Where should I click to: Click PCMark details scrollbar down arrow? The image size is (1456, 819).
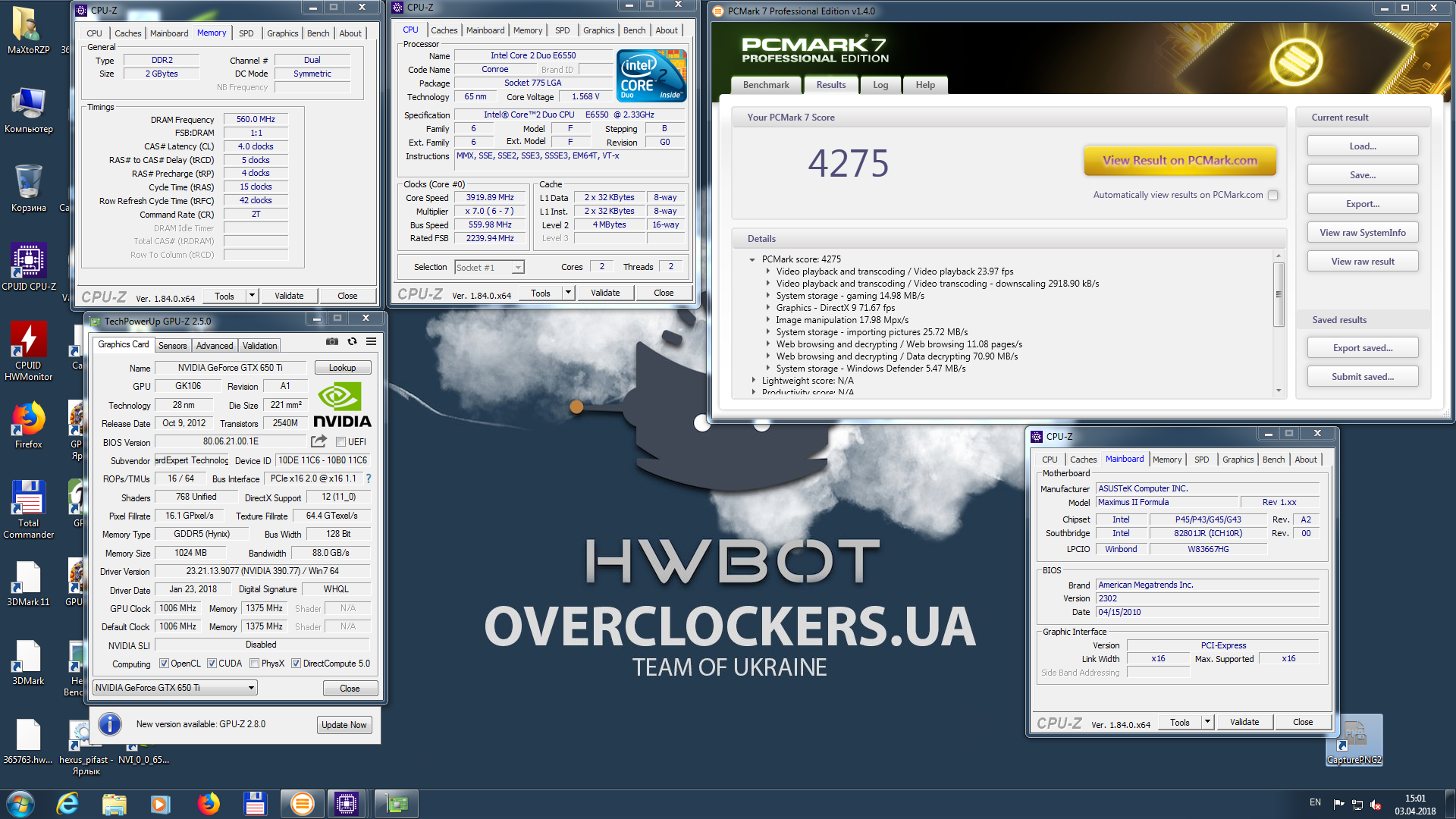click(1279, 391)
